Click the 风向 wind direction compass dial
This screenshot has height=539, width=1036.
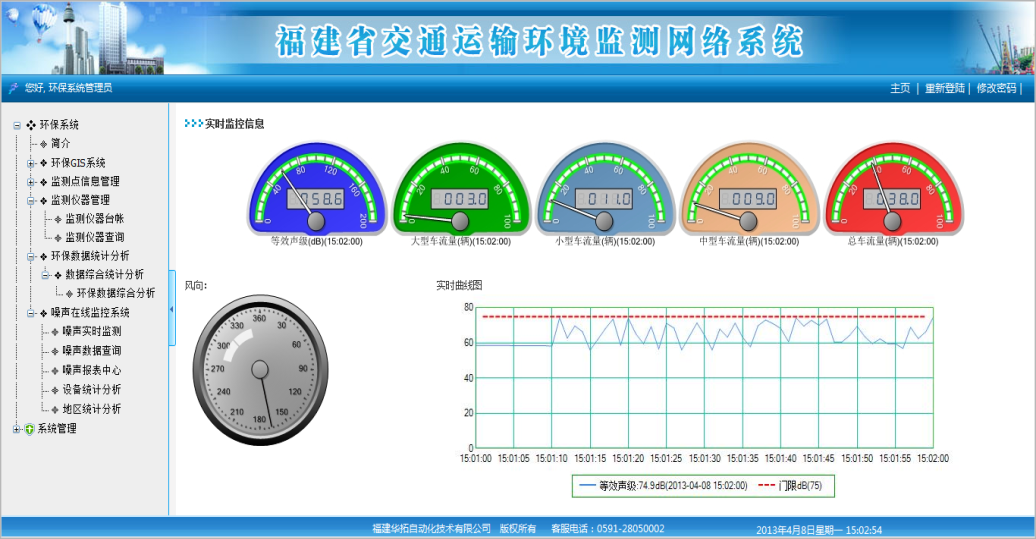(x=260, y=370)
